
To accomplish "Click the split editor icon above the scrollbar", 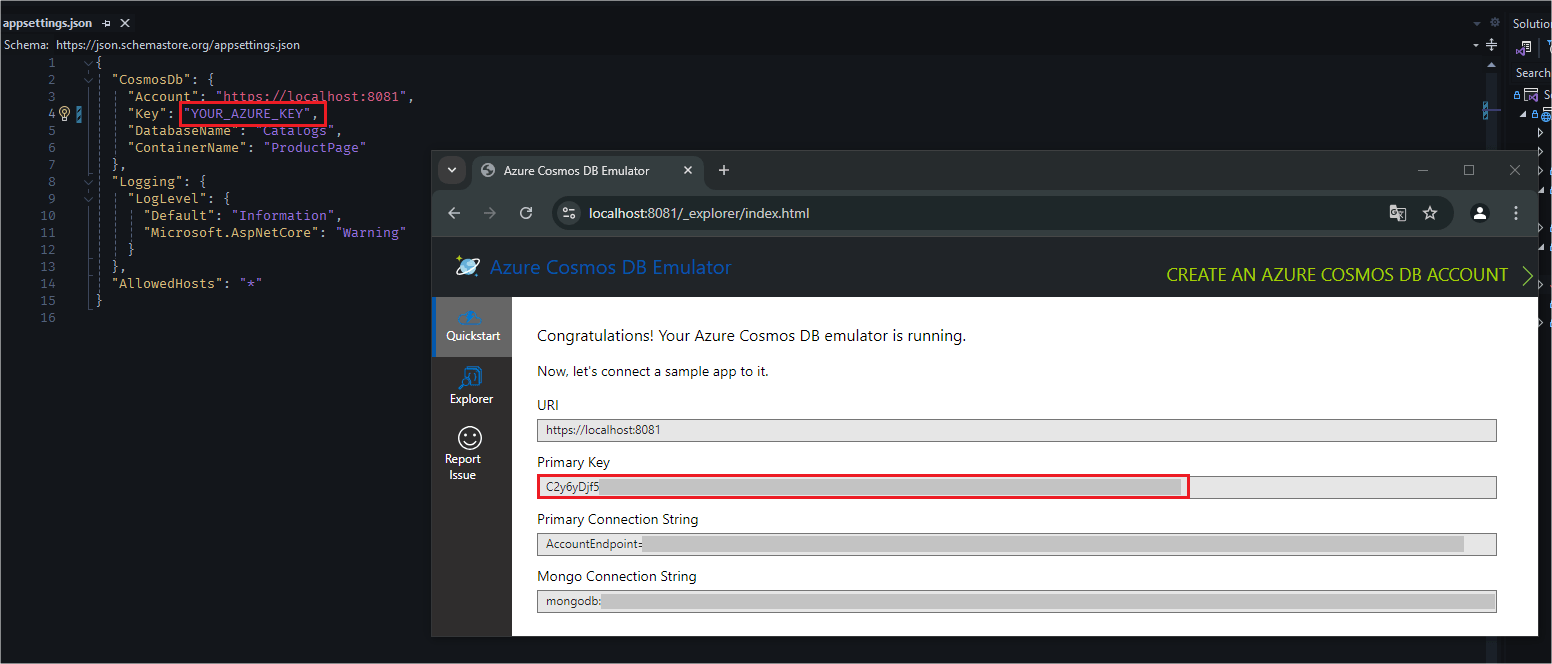I will coord(1491,45).
